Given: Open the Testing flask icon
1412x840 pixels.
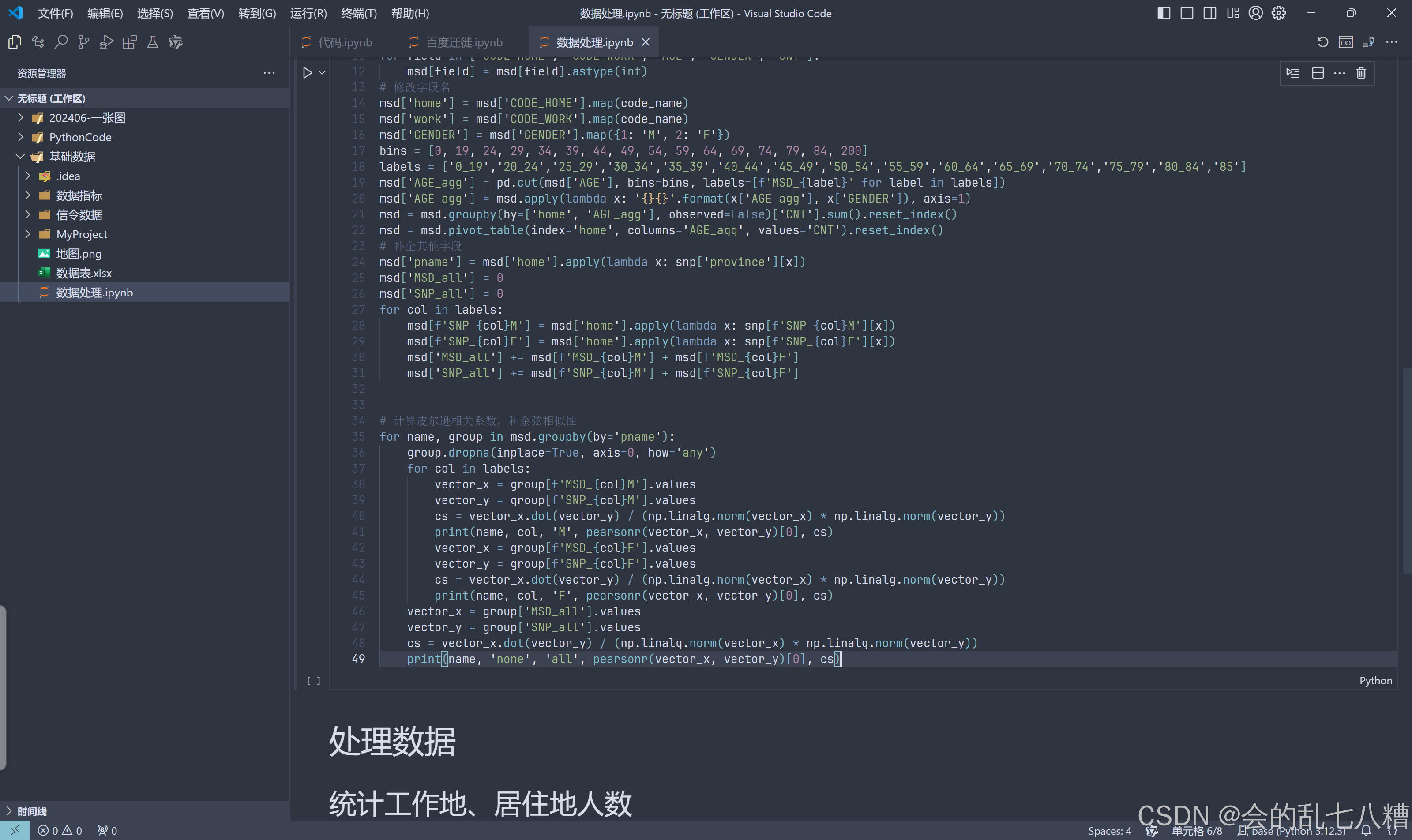Looking at the screenshot, I should click(x=152, y=42).
